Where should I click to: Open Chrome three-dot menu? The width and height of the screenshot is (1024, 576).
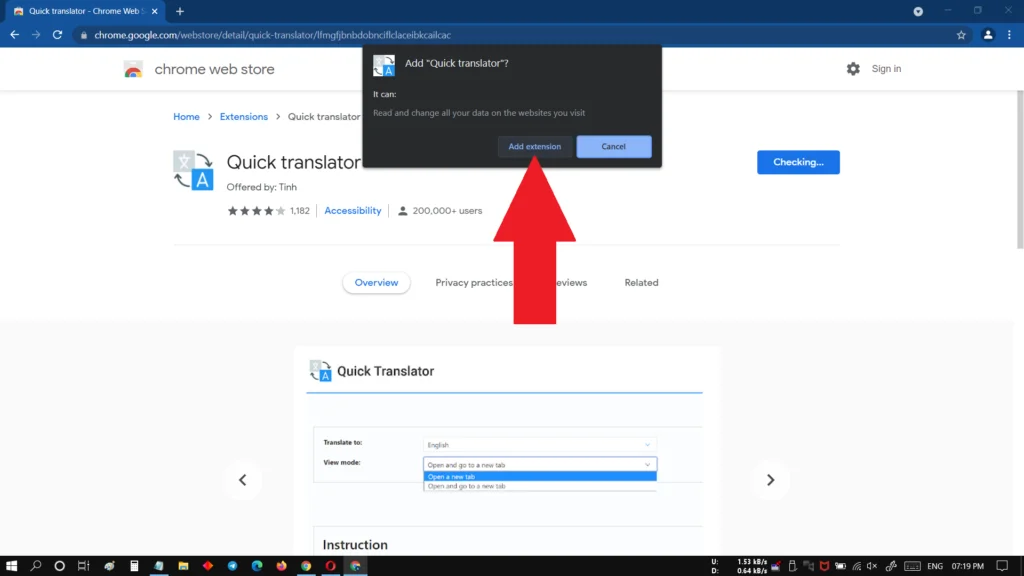coord(1009,35)
